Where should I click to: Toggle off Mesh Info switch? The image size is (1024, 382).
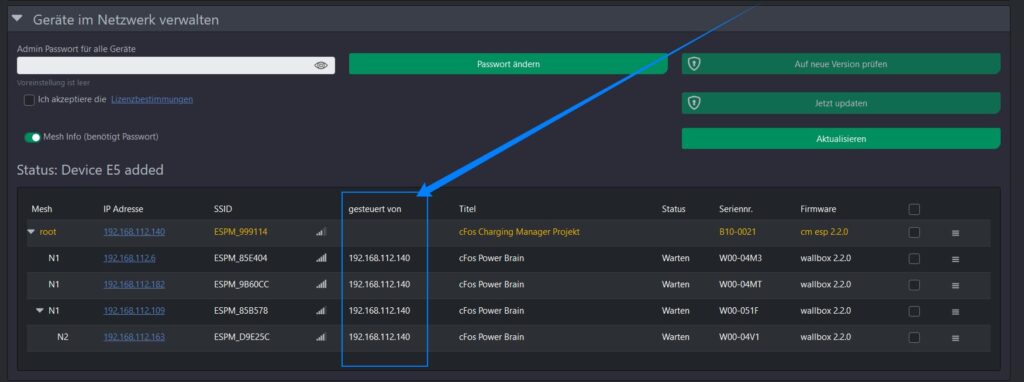pos(32,137)
